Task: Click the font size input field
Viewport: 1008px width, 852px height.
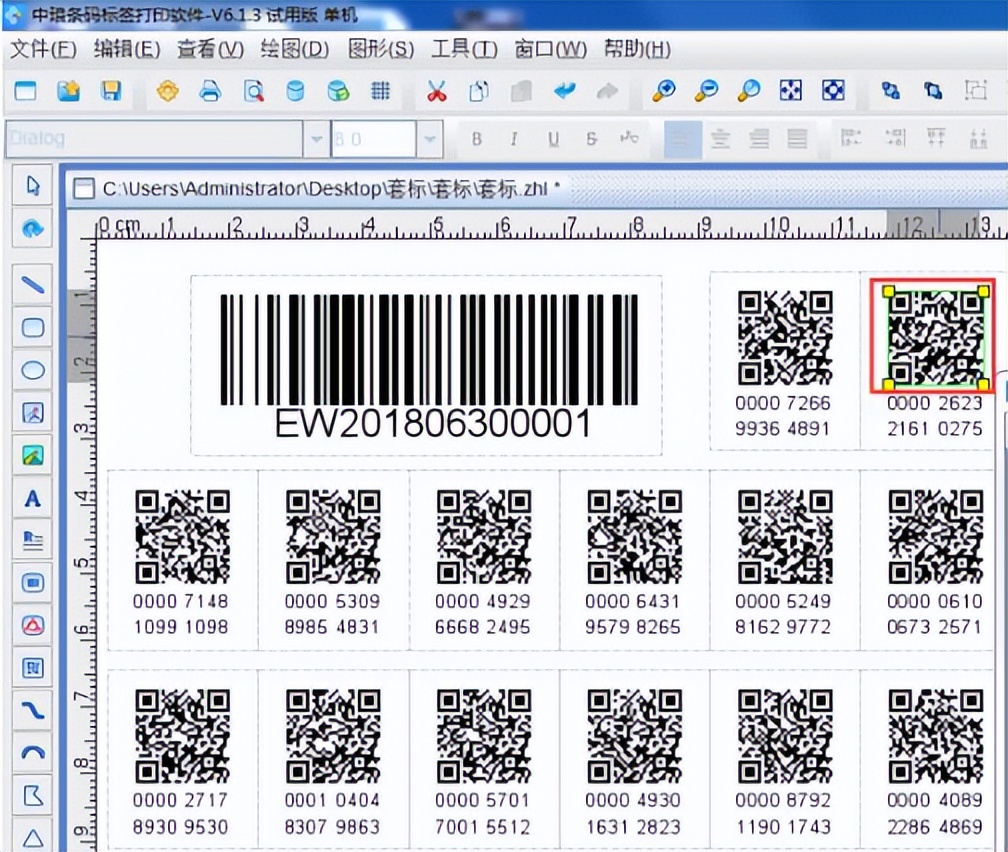Action: tap(374, 139)
